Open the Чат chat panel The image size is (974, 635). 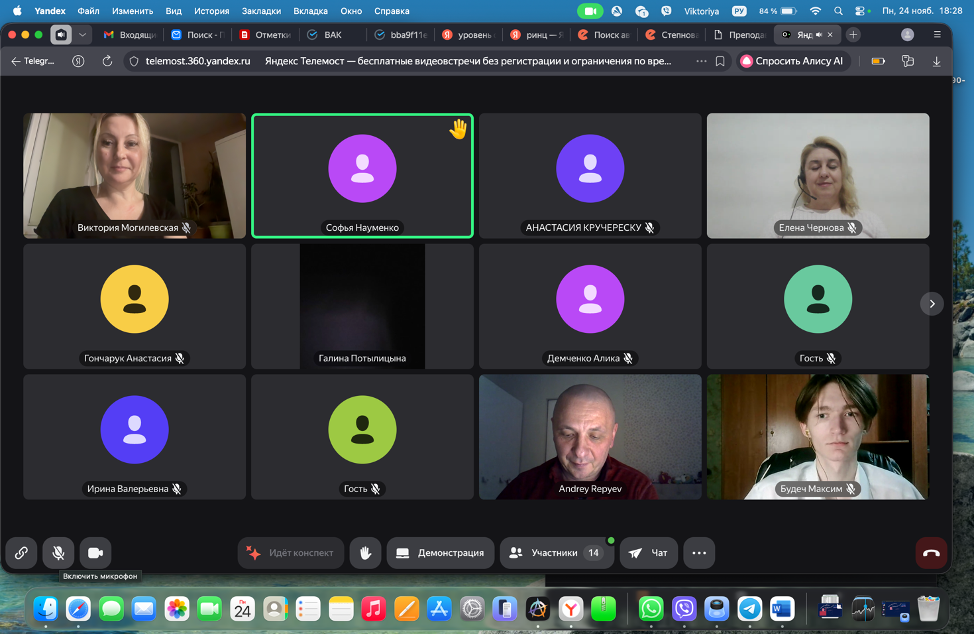649,552
